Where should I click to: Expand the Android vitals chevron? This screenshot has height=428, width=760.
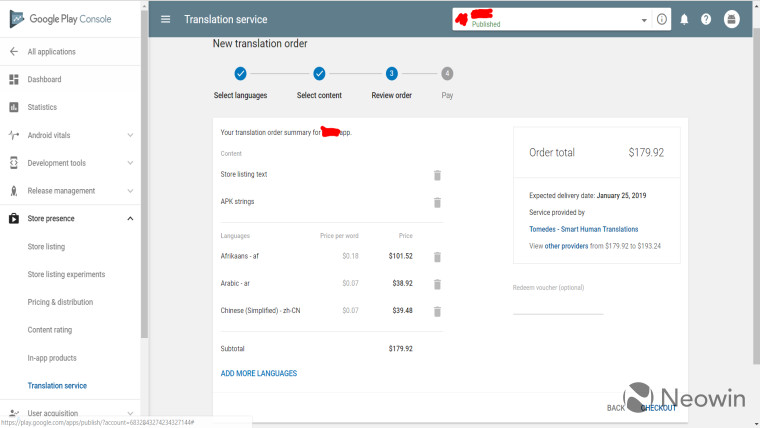point(130,135)
